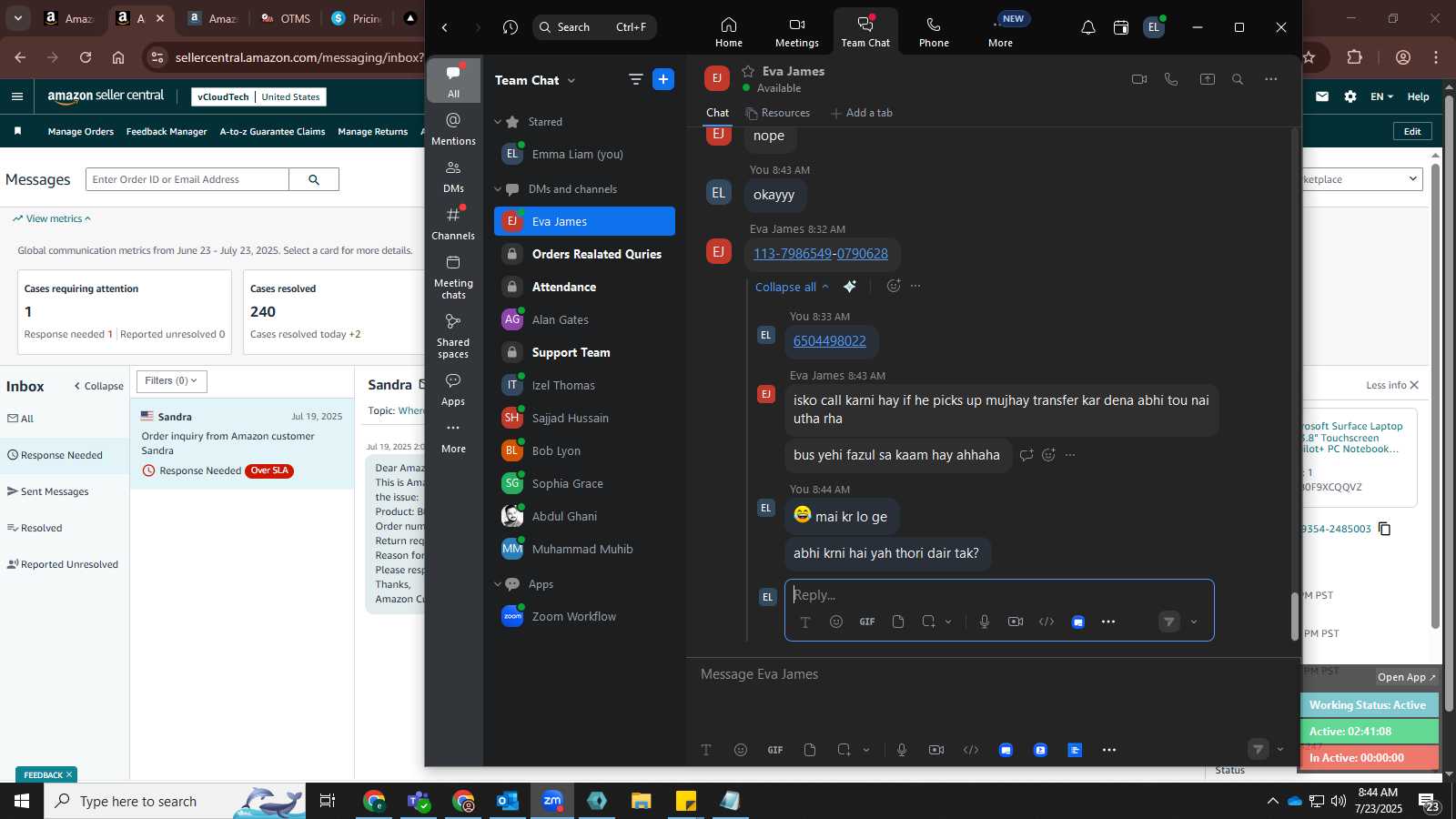This screenshot has width=1456, height=819.
Task: Collapse all thread replies
Action: [792, 287]
